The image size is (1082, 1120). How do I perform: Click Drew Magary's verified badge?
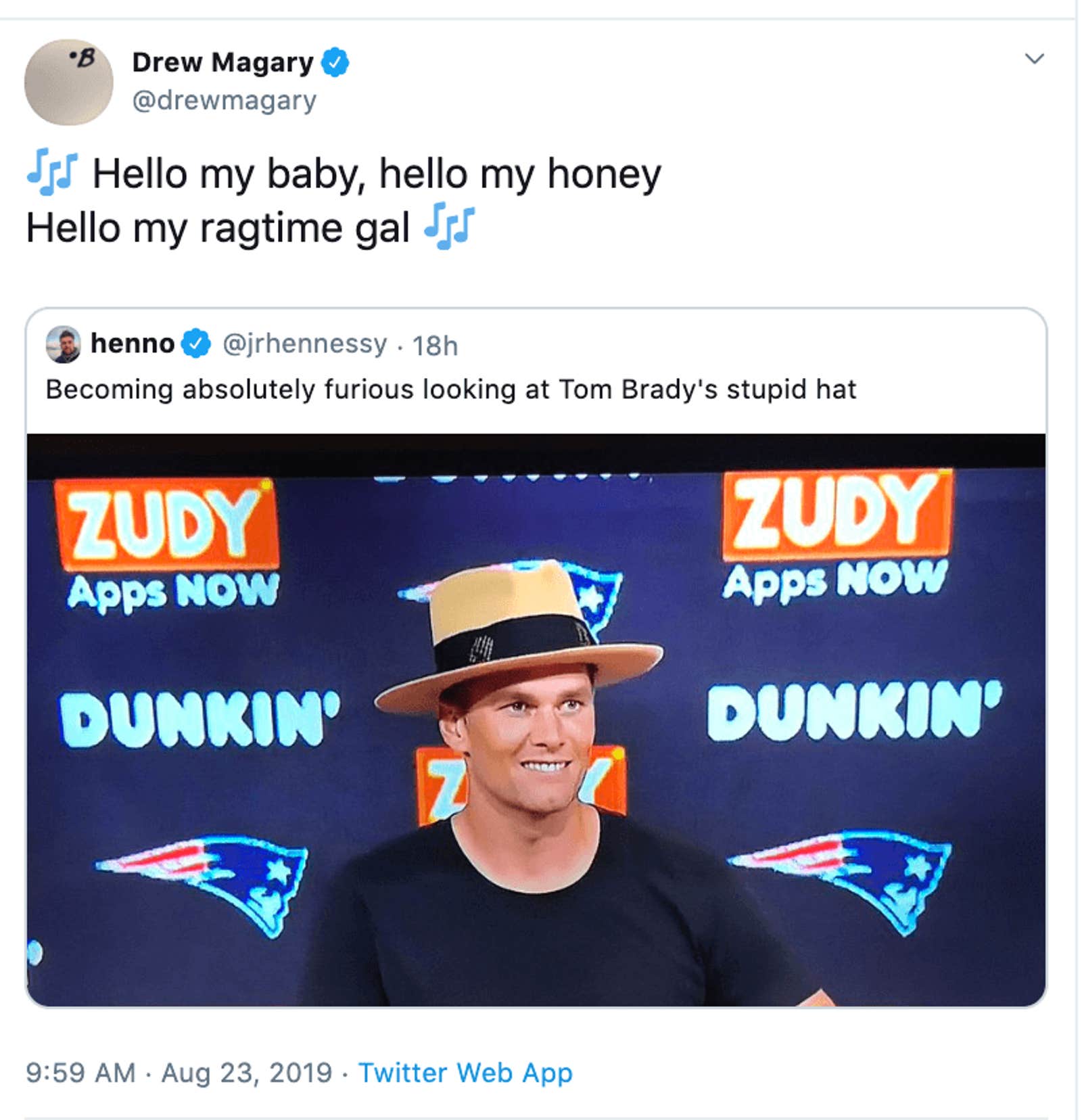334,62
